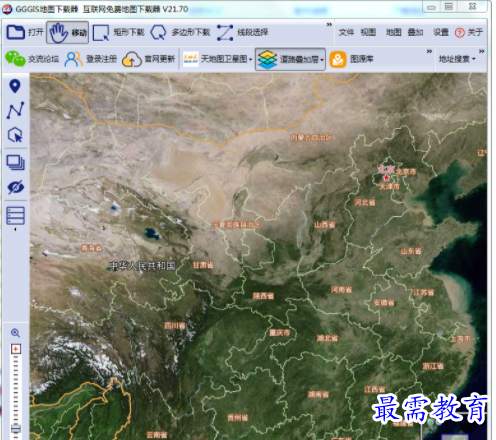Choose the 矩形下载 rectangle tool
496x440 pixels.
[x=118, y=32]
